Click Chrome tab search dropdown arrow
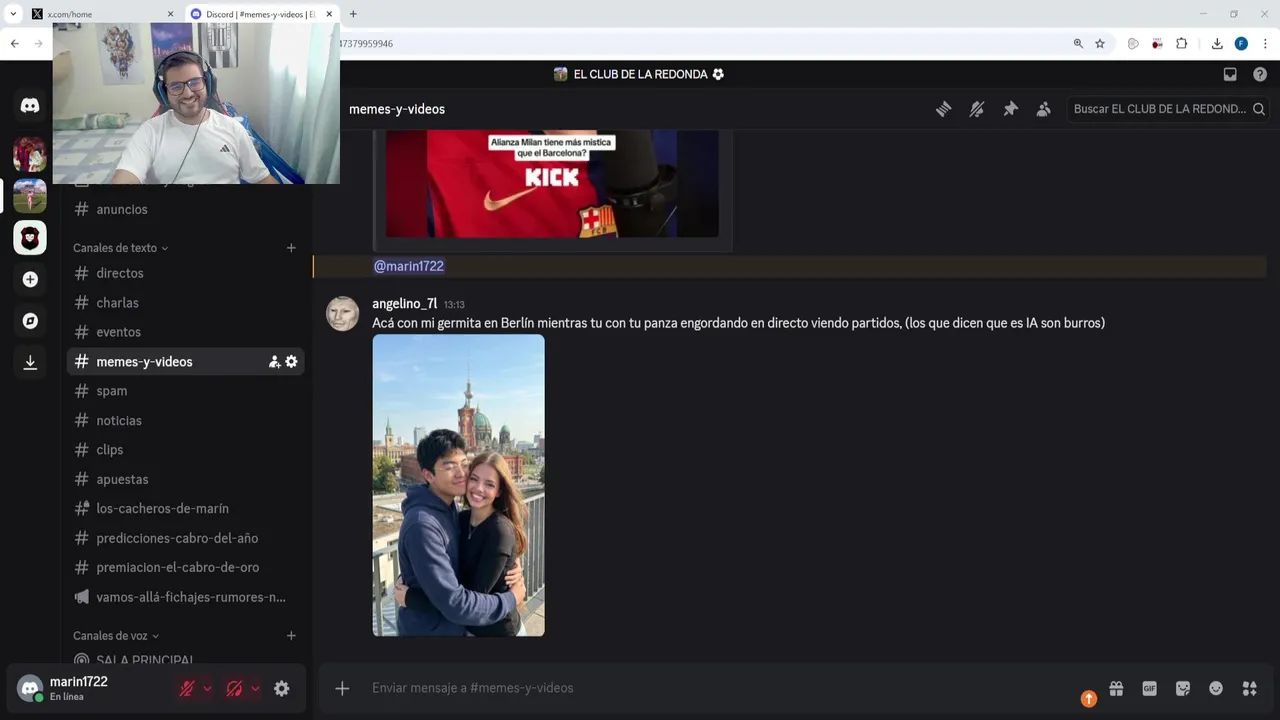This screenshot has height=720, width=1280. [x=13, y=14]
